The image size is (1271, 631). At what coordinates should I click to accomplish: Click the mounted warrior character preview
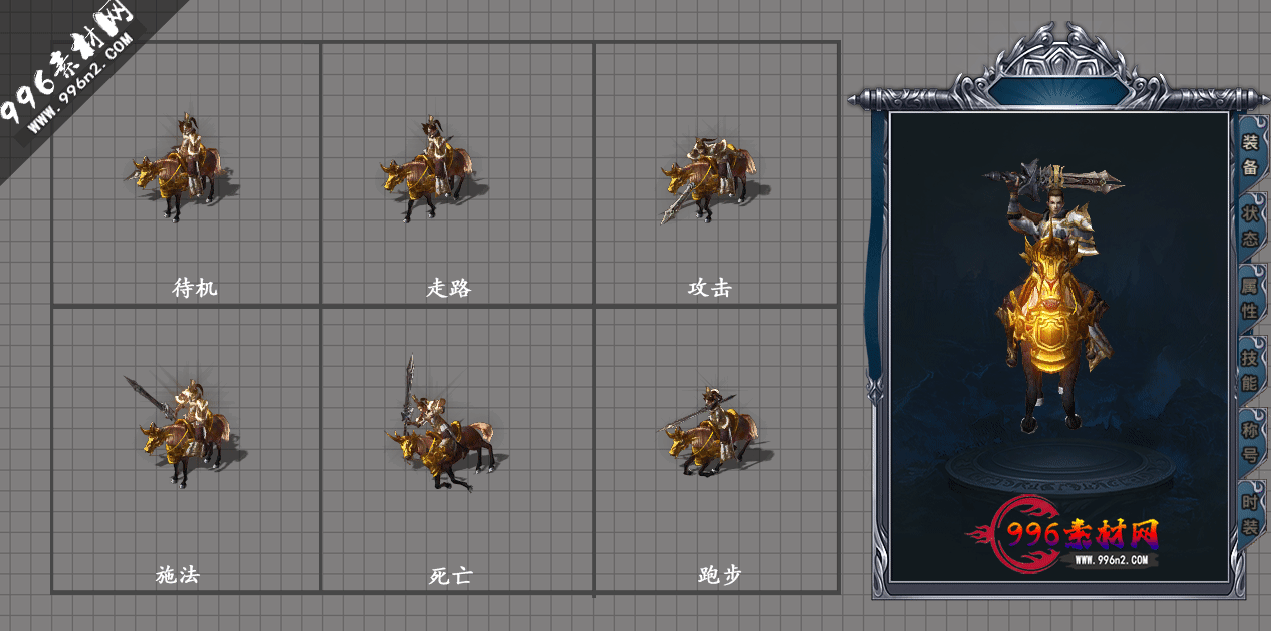pyautogui.click(x=1055, y=295)
